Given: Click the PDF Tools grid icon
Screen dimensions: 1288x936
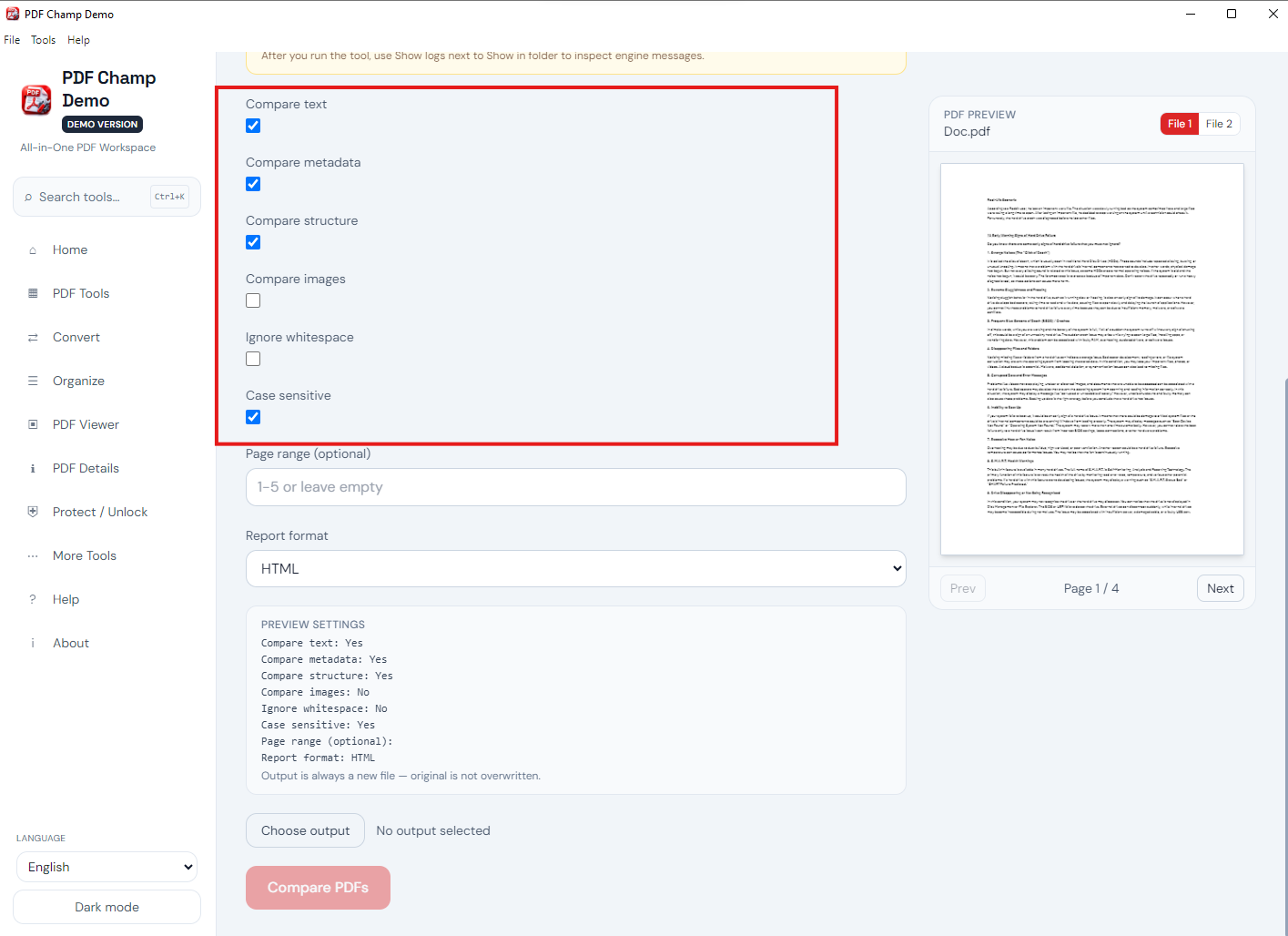Looking at the screenshot, I should pyautogui.click(x=33, y=293).
